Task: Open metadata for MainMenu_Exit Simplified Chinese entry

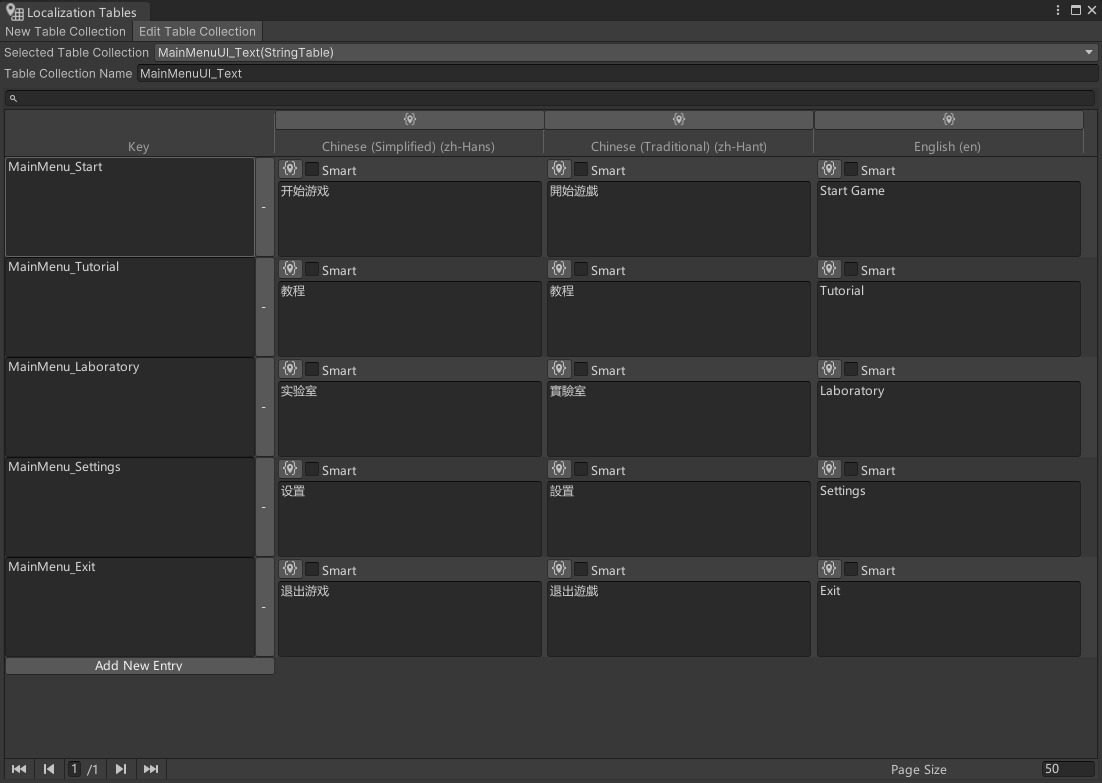Action: 290,569
